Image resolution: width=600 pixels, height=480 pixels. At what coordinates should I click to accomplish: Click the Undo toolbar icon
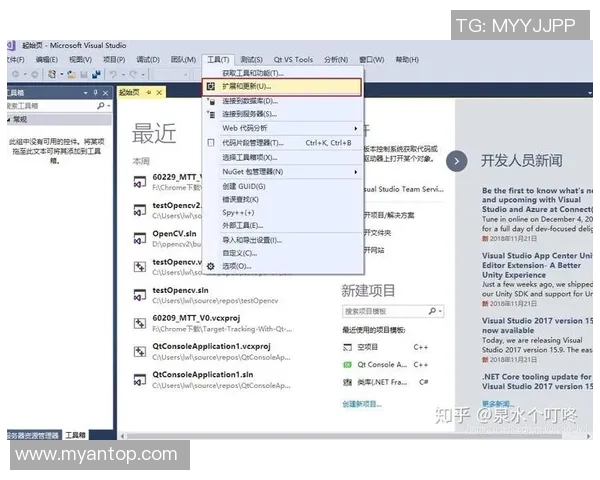113,74
